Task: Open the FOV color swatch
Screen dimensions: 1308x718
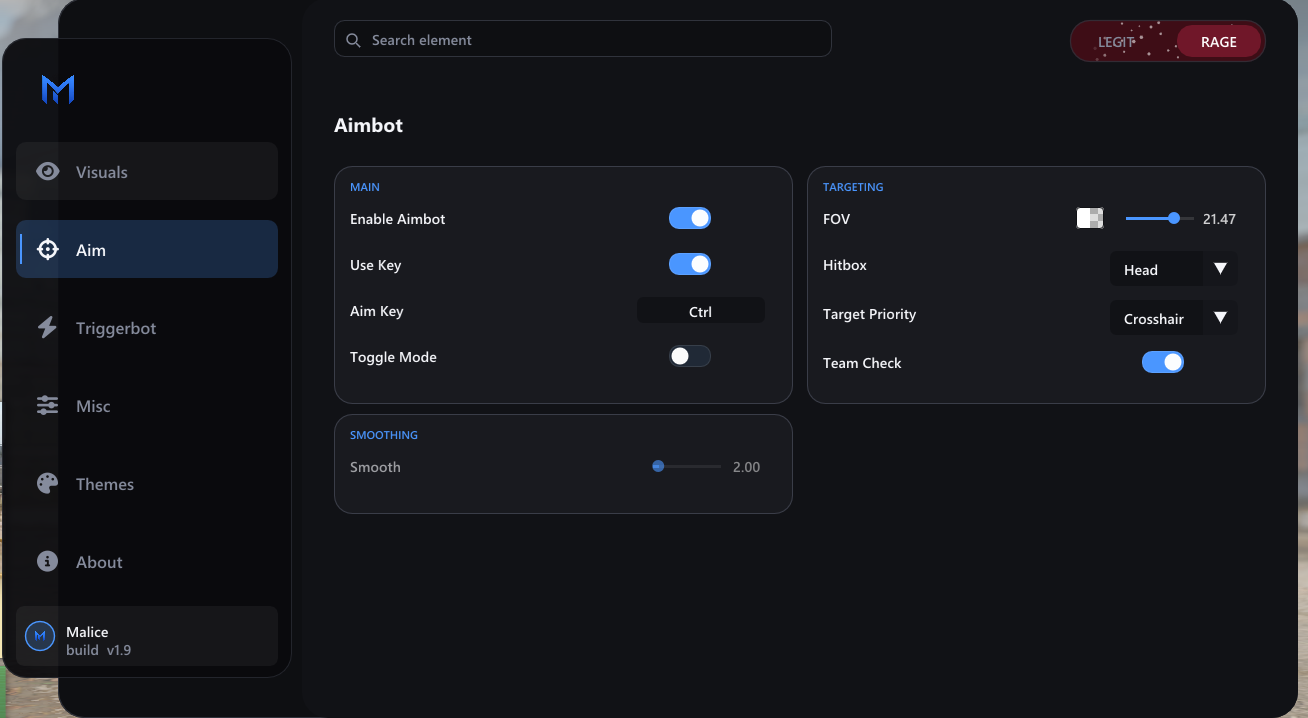Action: point(1089,218)
